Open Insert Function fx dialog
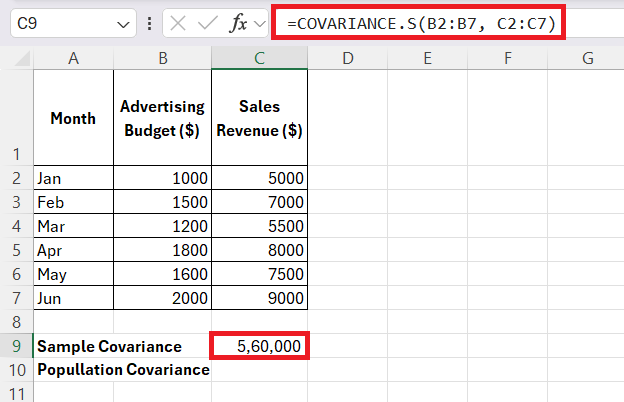The height and width of the screenshot is (402, 624). [x=238, y=23]
